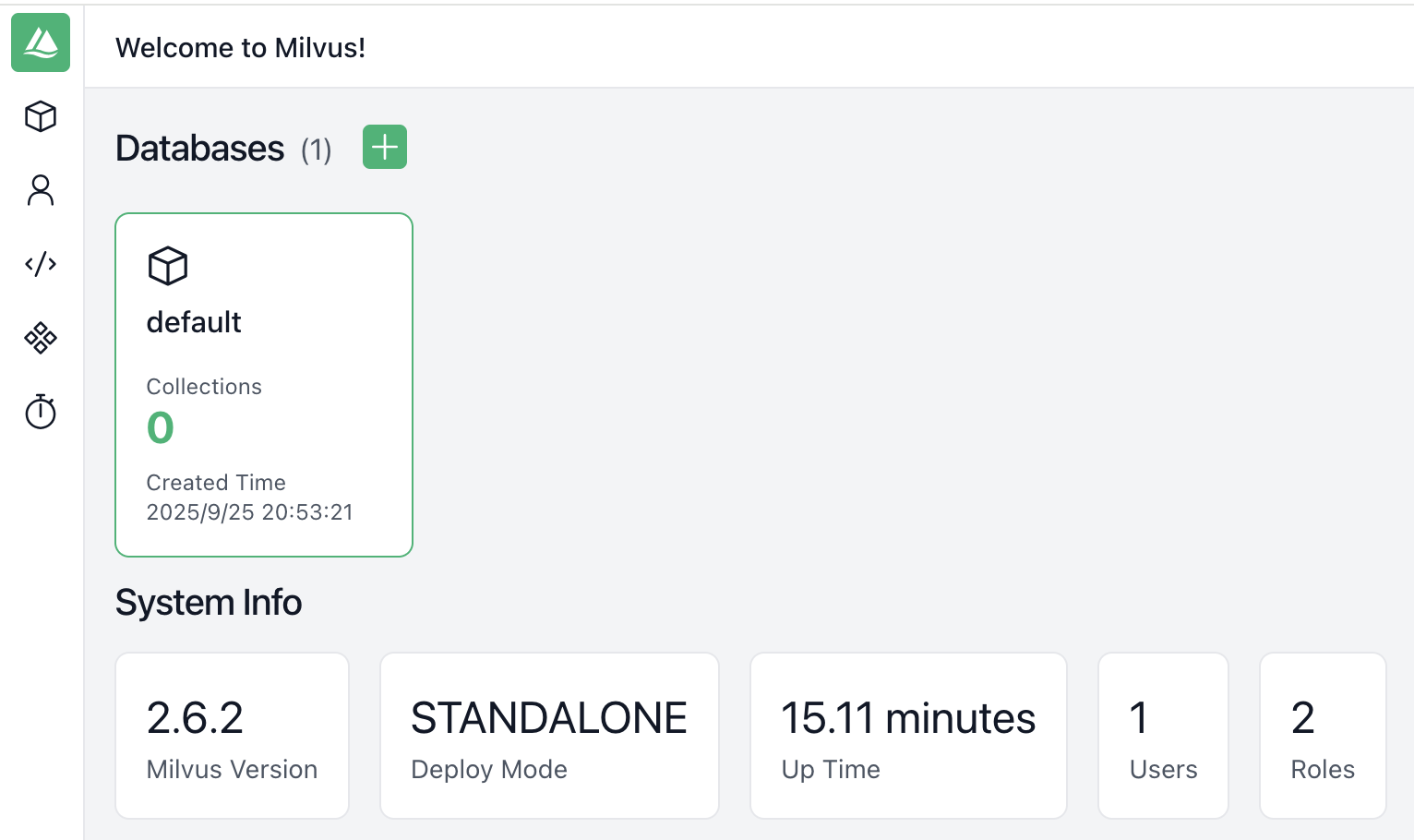Select the Created Time timestamp on default card
Screen dimensions: 1414x840
coord(249,512)
